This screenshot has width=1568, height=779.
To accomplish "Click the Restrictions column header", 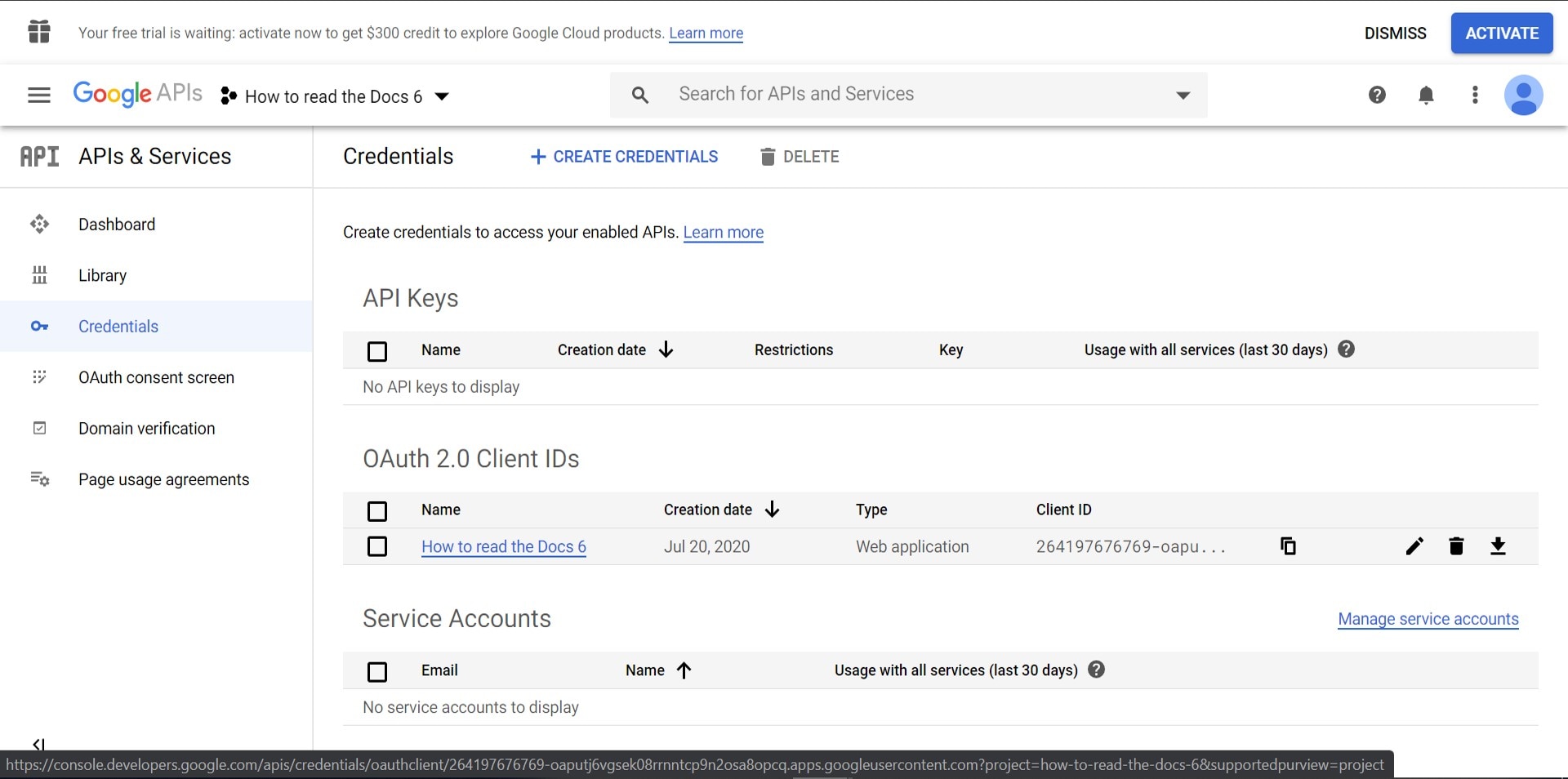I will click(x=794, y=349).
